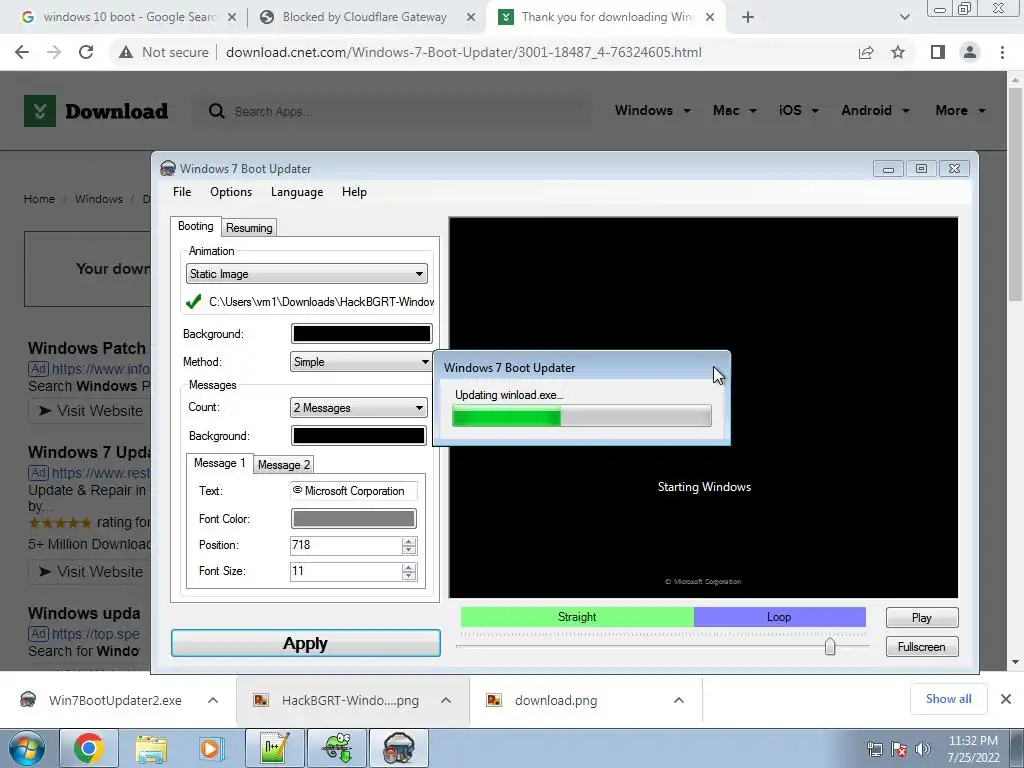Expand the Method Simple dropdown
The height and width of the screenshot is (768, 1024).
(360, 361)
